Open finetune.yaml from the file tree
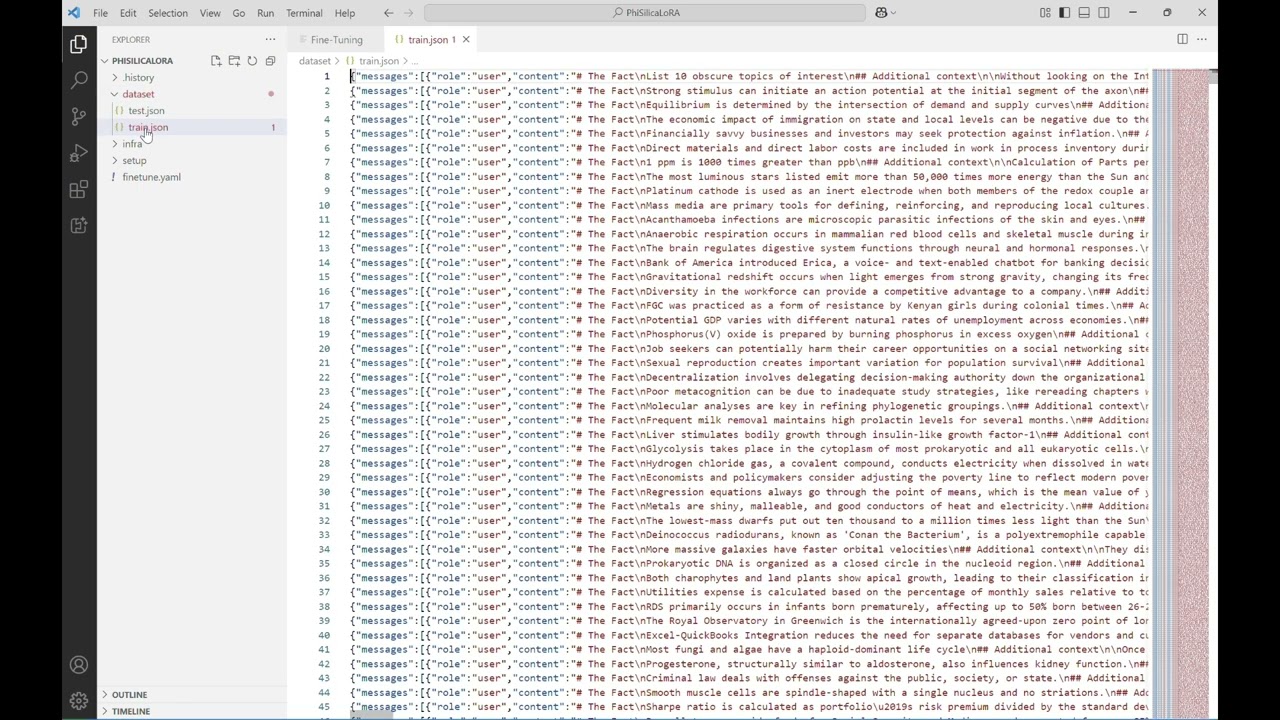 point(151,177)
